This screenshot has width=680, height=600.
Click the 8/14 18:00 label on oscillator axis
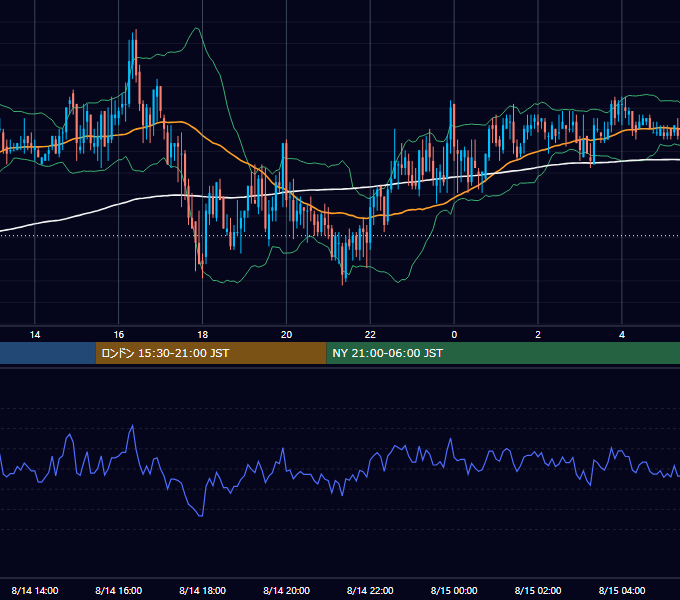click(x=203, y=590)
